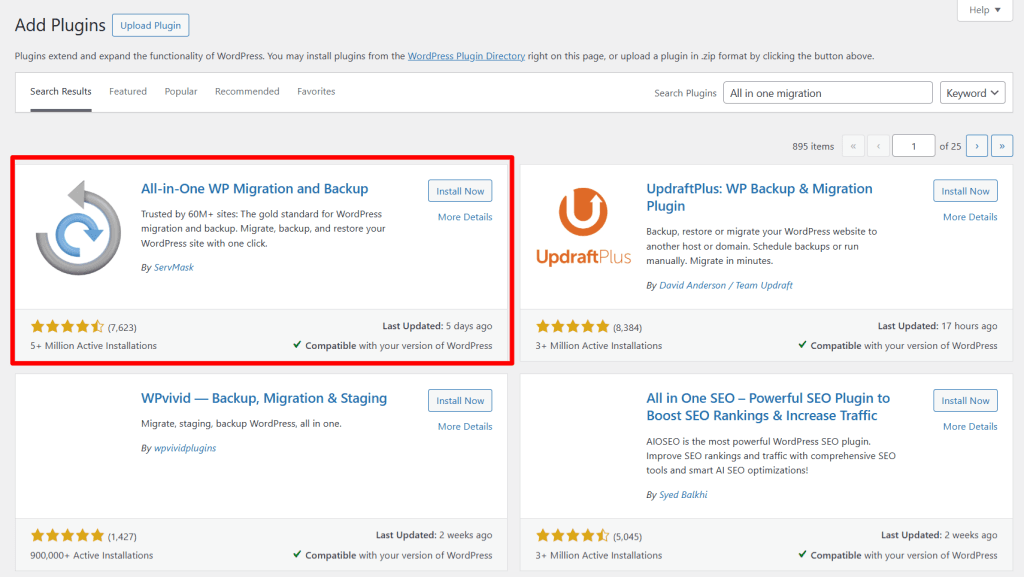Install the All-in-One WP Migration plugin
The width and height of the screenshot is (1024, 577).
(x=460, y=190)
